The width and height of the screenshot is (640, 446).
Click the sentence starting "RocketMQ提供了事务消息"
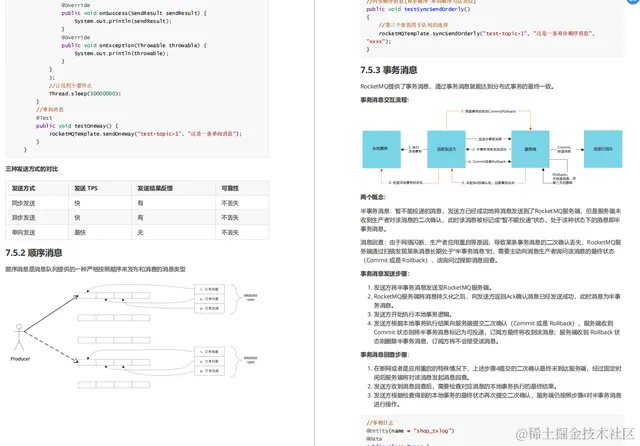click(457, 86)
